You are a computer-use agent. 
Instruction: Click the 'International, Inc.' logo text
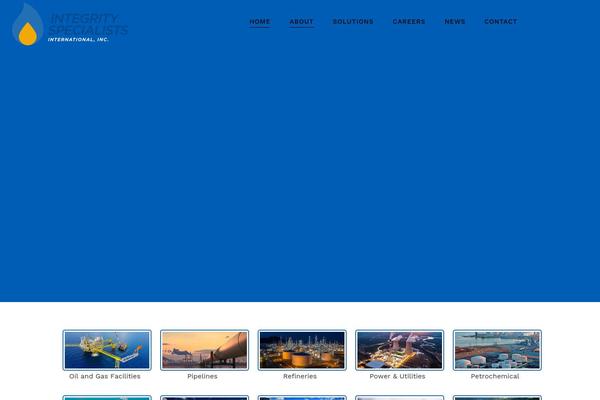tap(78, 39)
